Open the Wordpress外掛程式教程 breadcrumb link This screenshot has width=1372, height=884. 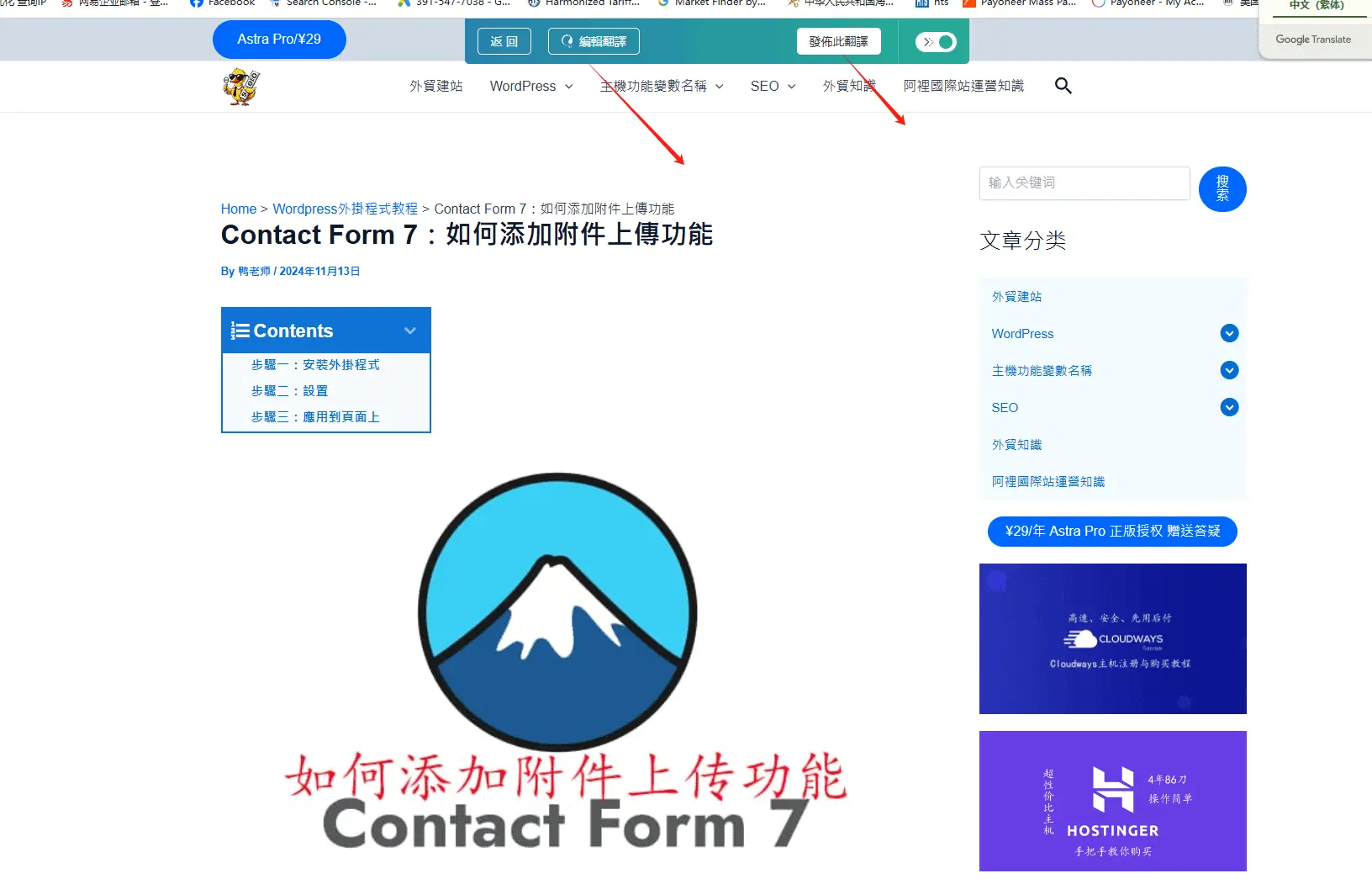tap(345, 209)
